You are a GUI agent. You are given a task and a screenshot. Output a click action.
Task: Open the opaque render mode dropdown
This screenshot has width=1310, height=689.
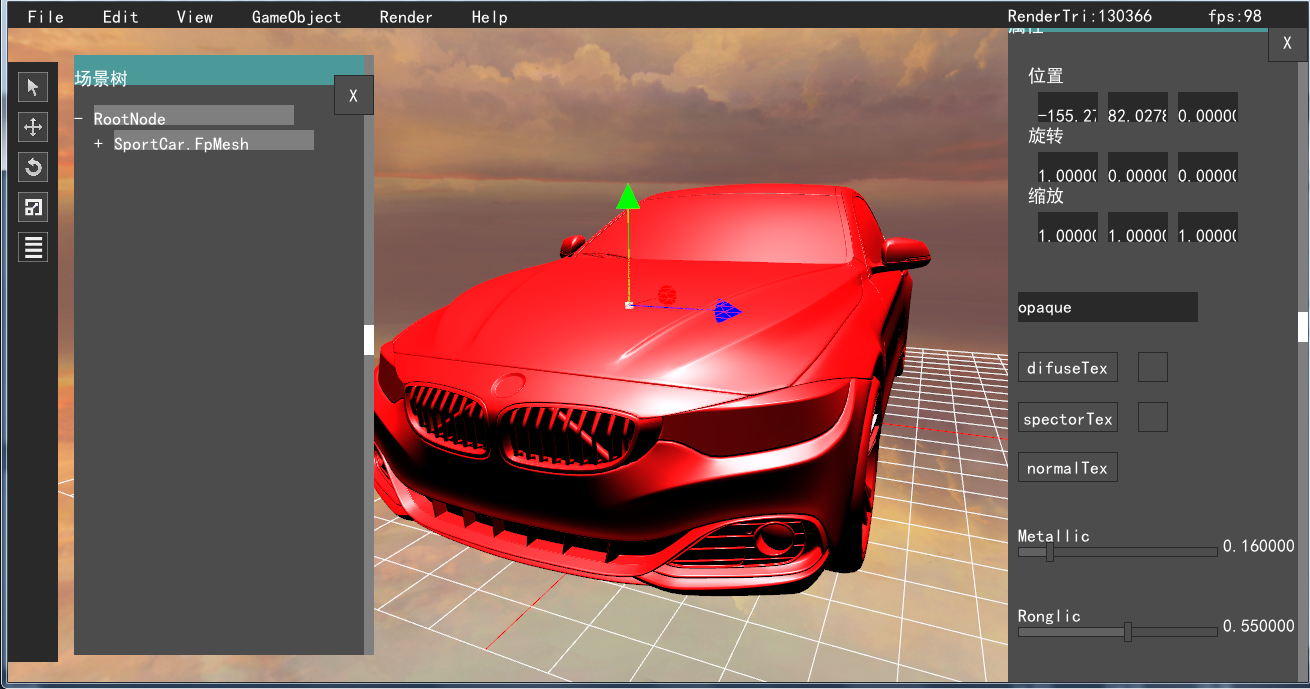[x=1107, y=307]
